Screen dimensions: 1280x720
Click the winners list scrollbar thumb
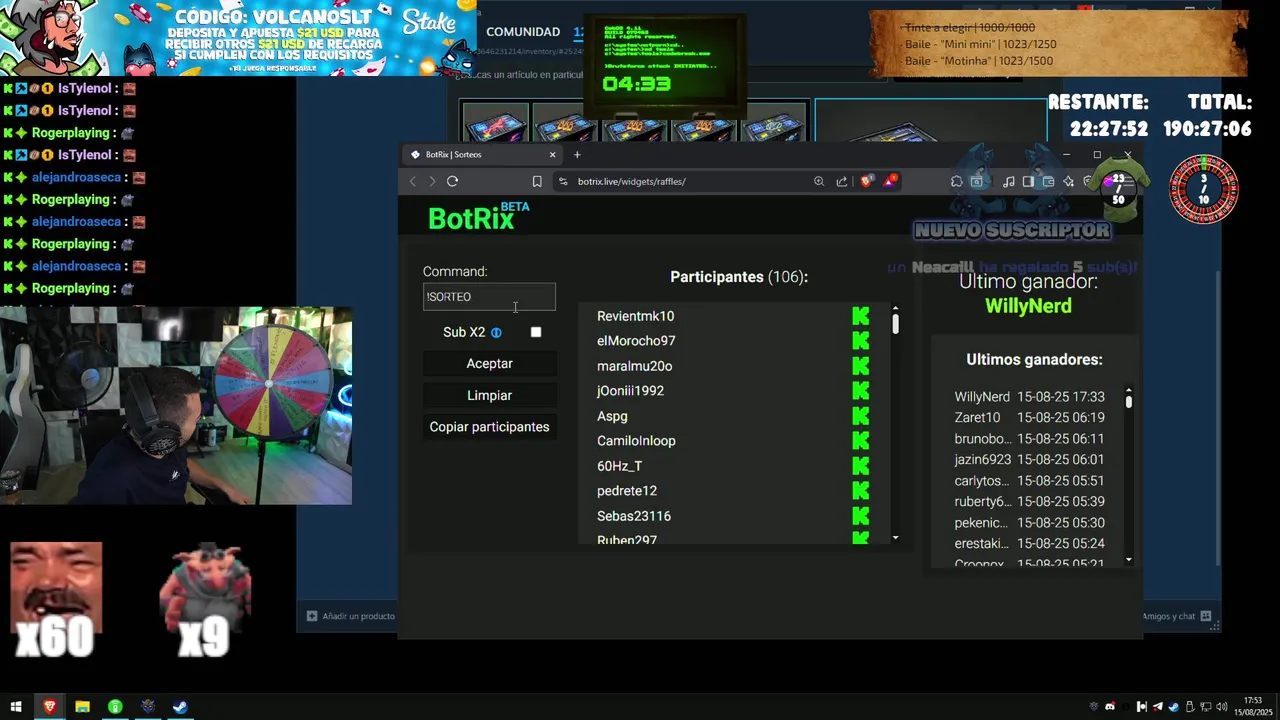click(x=1129, y=402)
